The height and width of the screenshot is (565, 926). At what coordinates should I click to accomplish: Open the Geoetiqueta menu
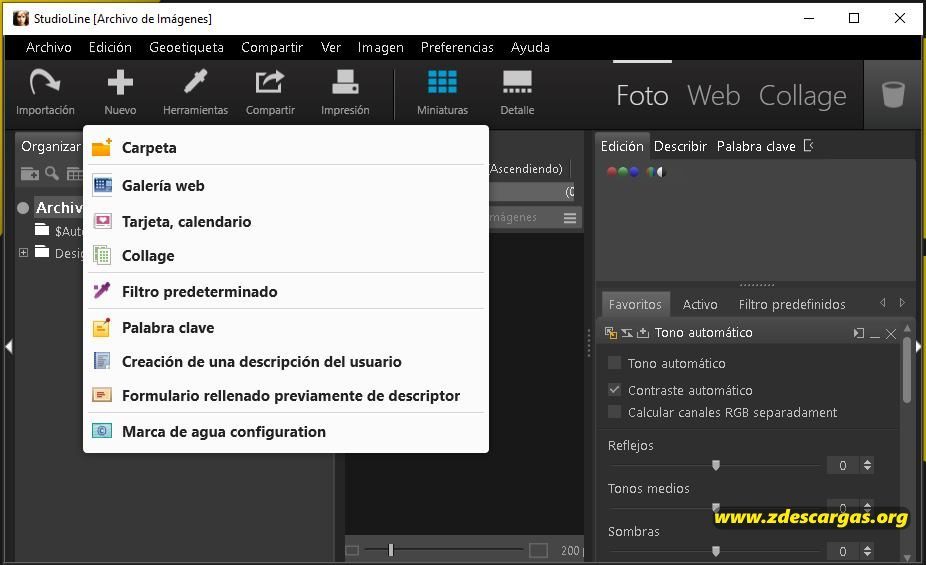point(186,47)
